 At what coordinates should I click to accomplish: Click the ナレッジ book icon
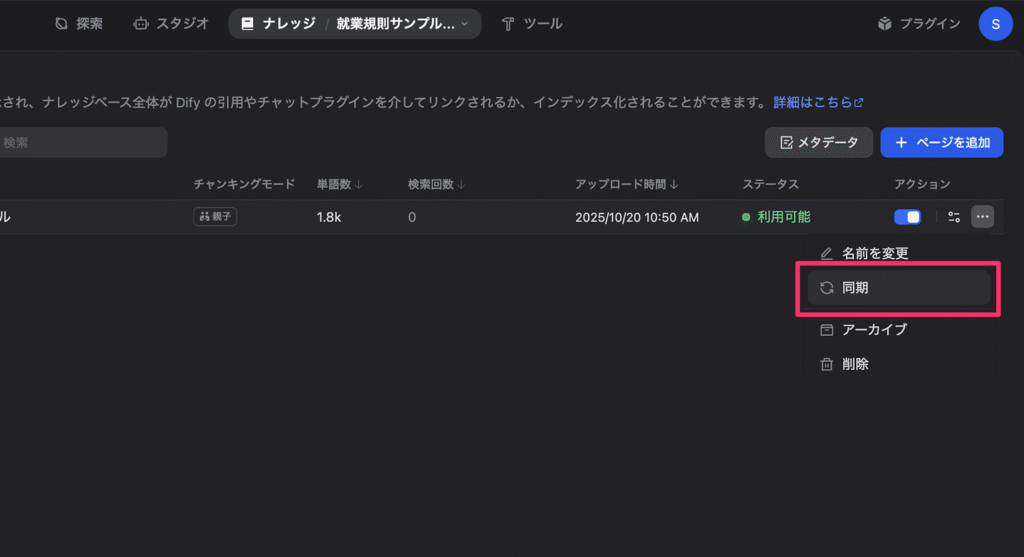click(x=247, y=23)
